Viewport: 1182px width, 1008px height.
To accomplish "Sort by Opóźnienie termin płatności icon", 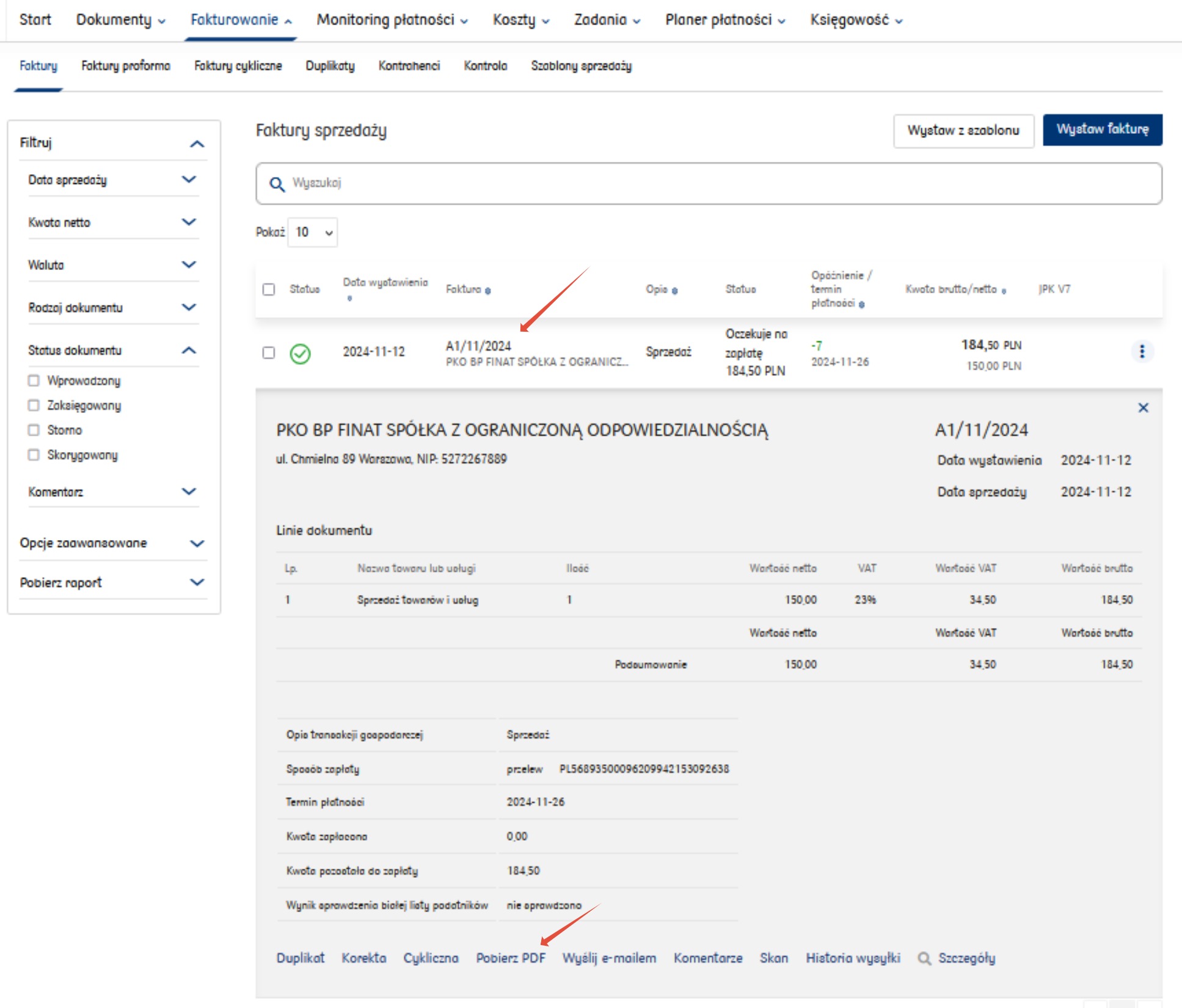I will click(861, 304).
